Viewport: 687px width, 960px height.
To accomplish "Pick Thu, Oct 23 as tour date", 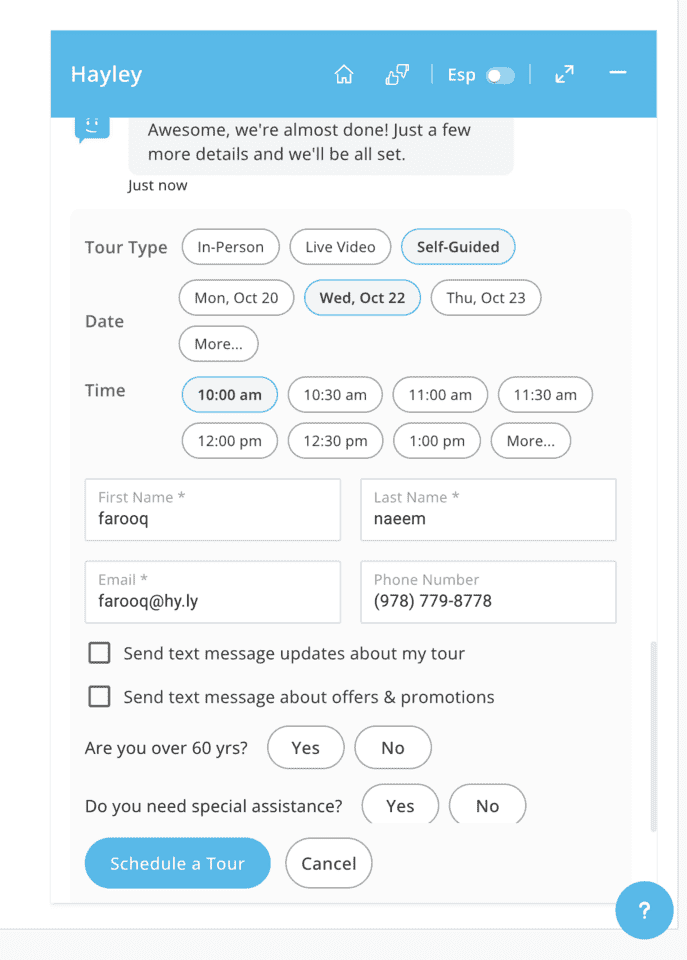I will [x=485, y=298].
